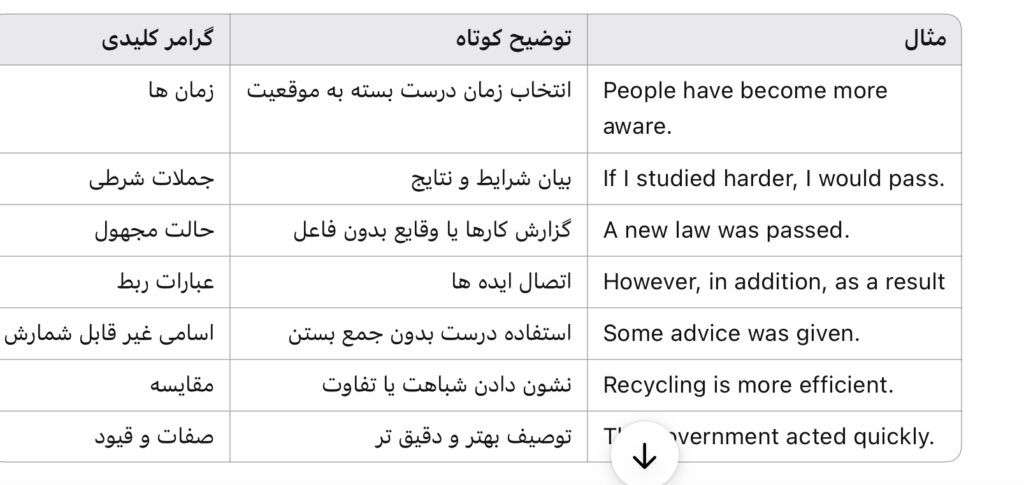Viewport: 1024px width, 485px height.
Task: Select the "People have become more aware." cell
Action: [x=745, y=108]
